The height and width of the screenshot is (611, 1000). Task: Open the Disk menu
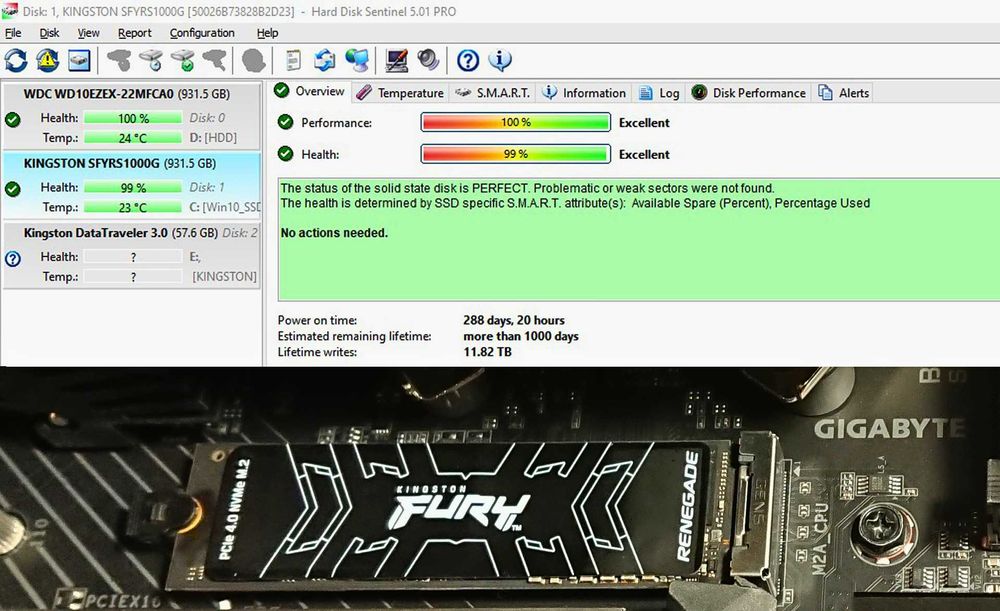click(x=49, y=33)
